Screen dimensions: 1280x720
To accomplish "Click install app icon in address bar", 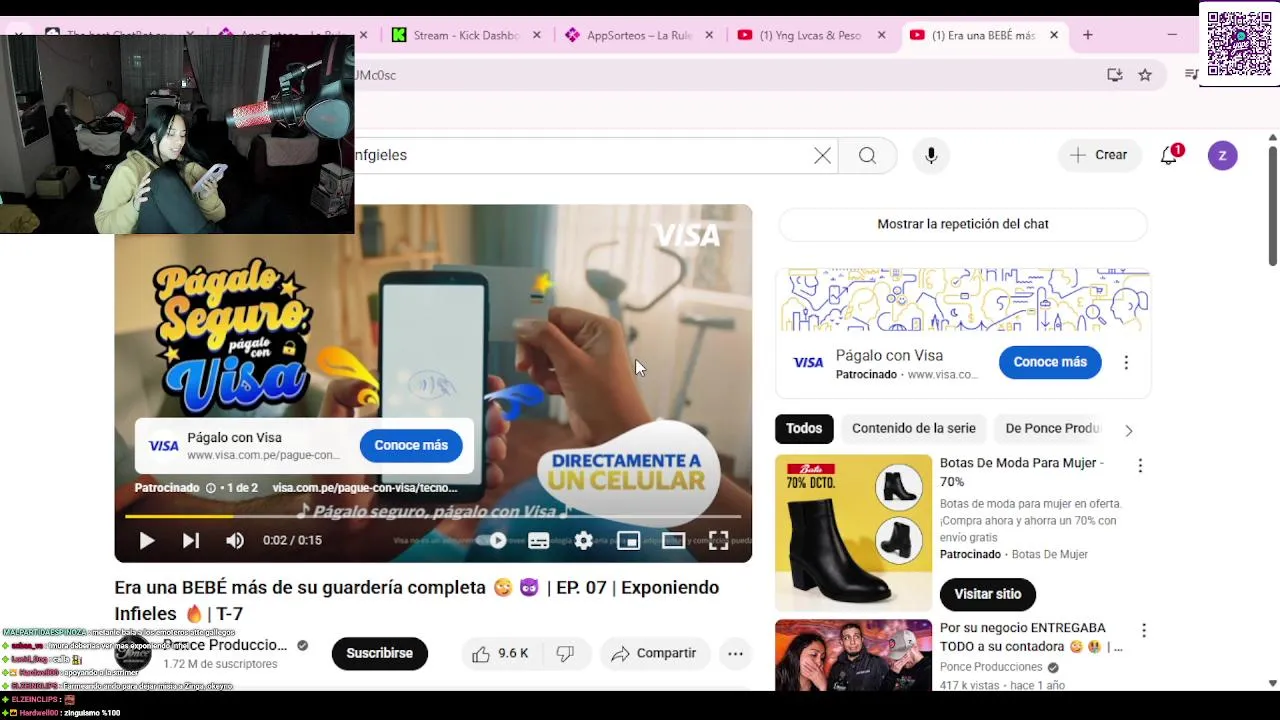I will pos(1115,75).
